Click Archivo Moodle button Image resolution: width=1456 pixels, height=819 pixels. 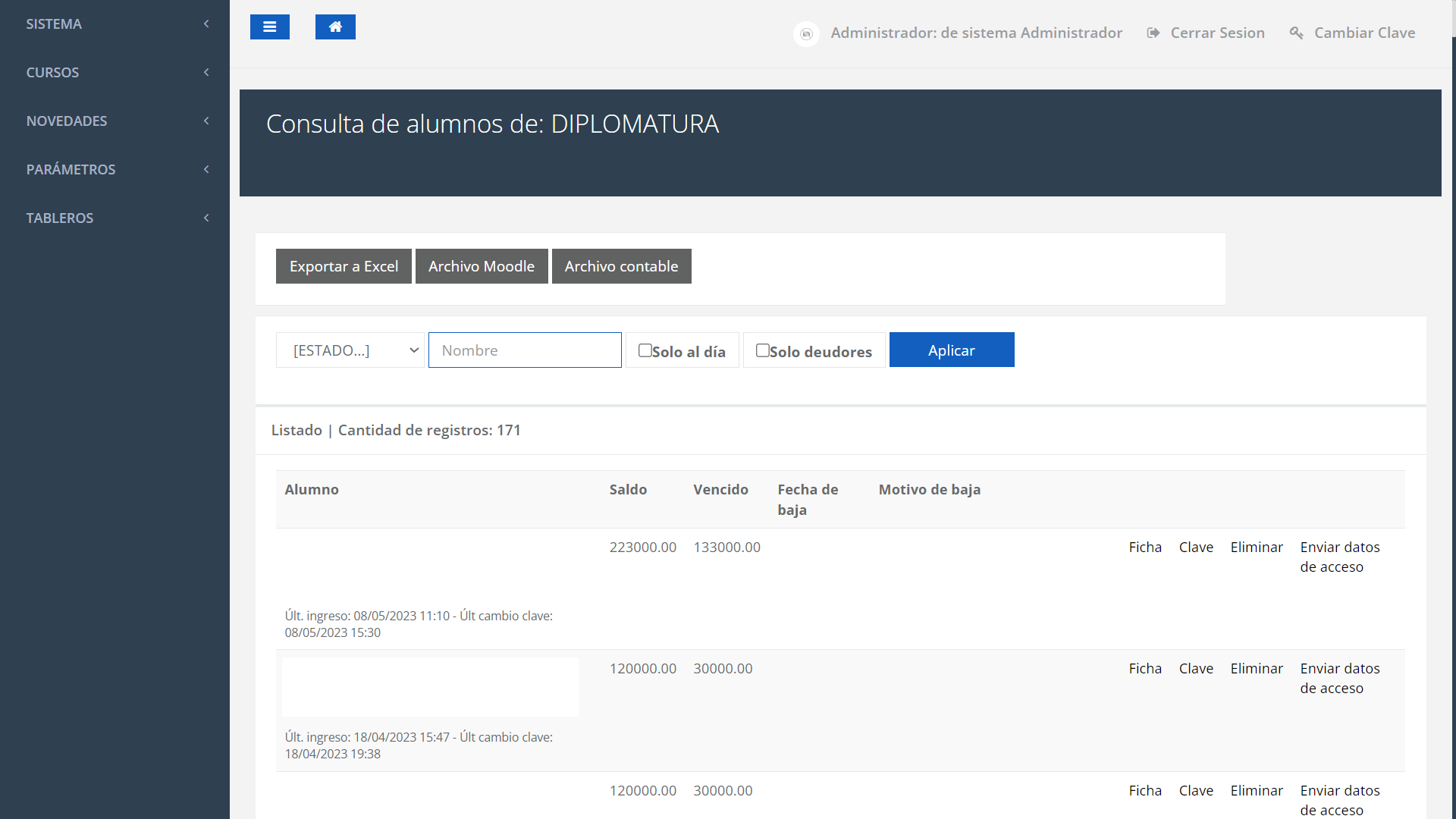point(482,266)
